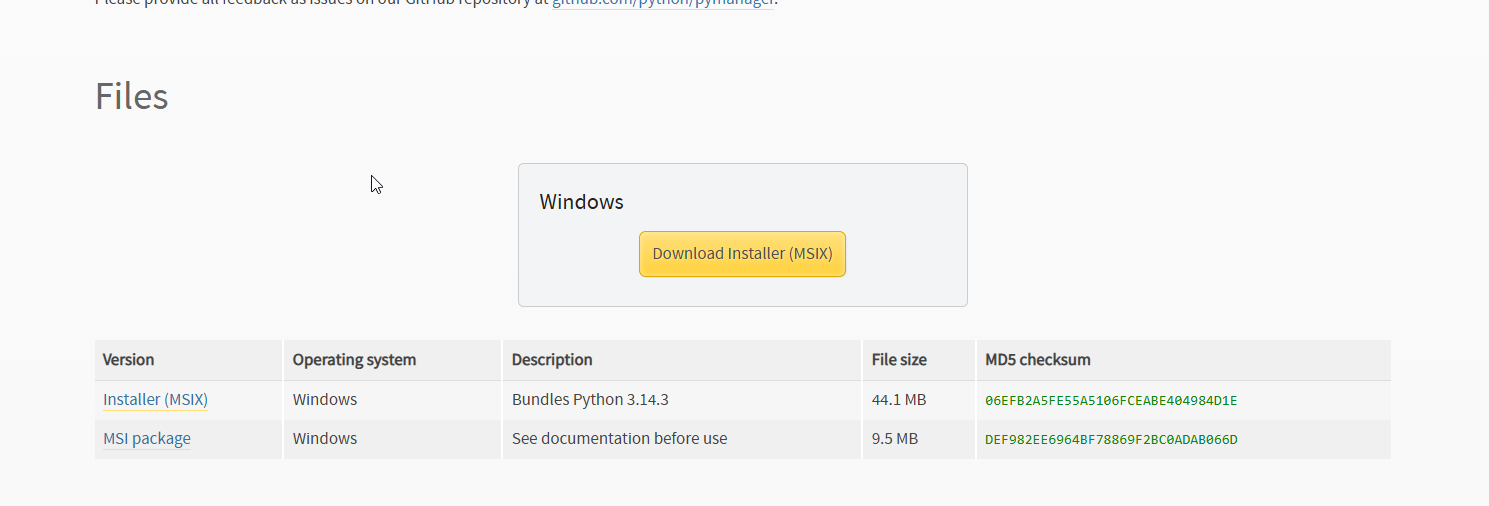Image resolution: width=1489 pixels, height=506 pixels.
Task: Click the MD5 checksum column header
Action: coord(1037,360)
